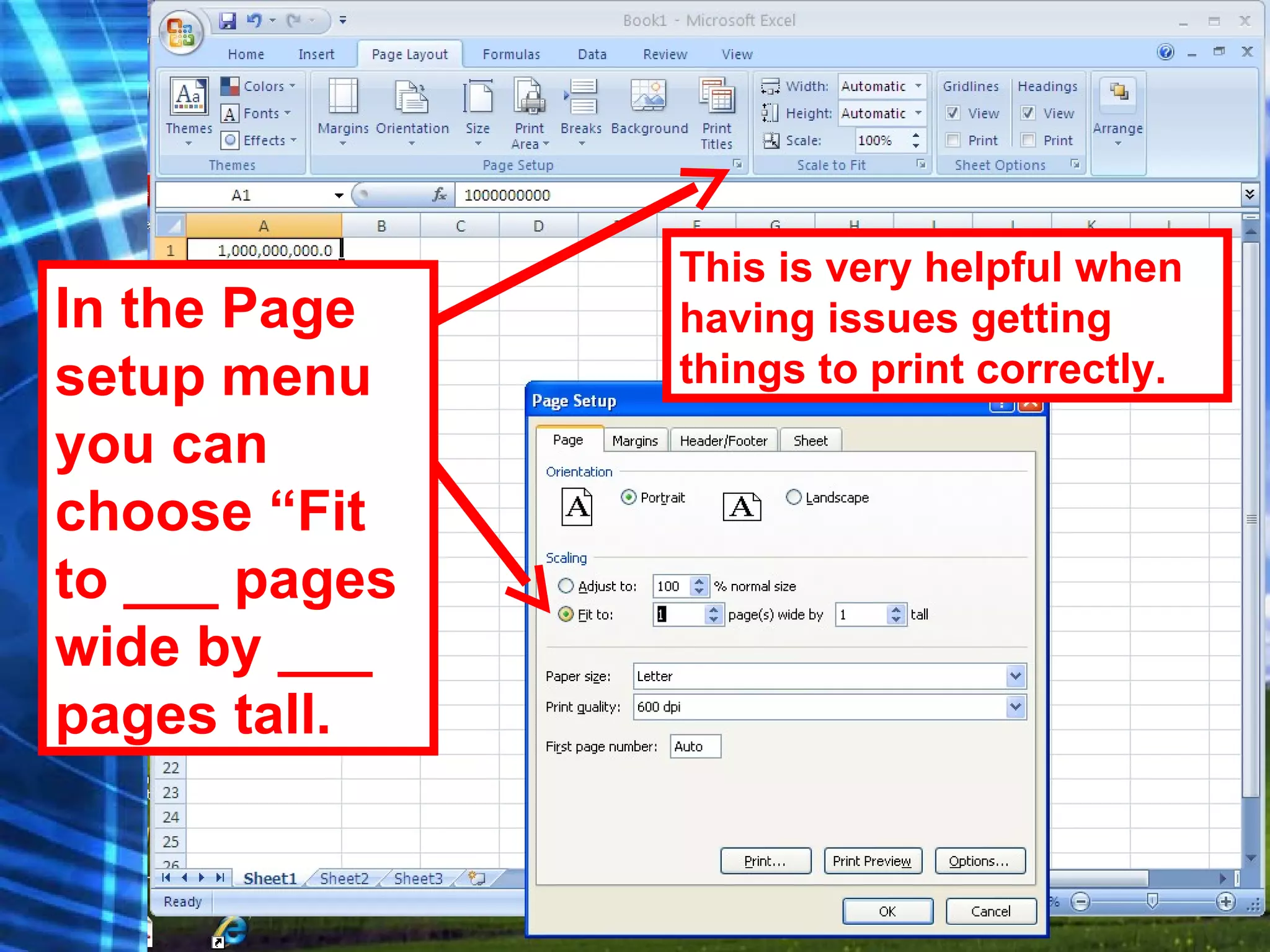Click the First page number field
The width and height of the screenshot is (1270, 952).
pos(695,746)
